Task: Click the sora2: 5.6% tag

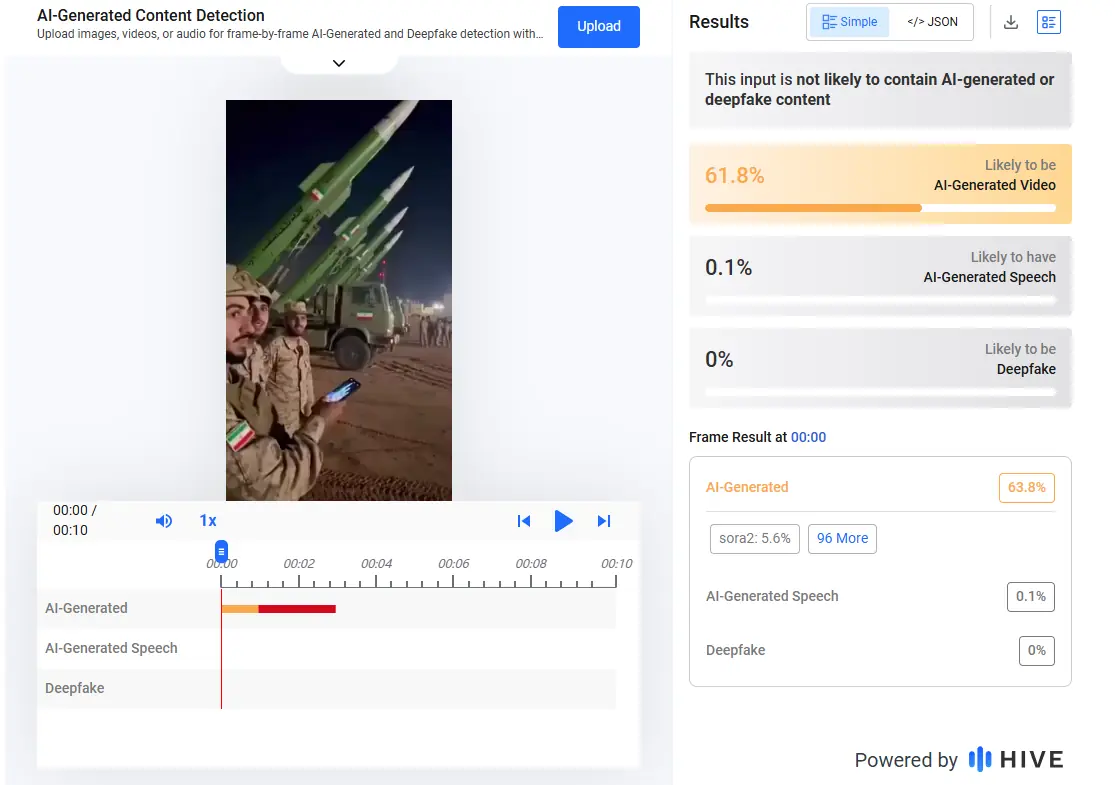Action: coord(754,538)
